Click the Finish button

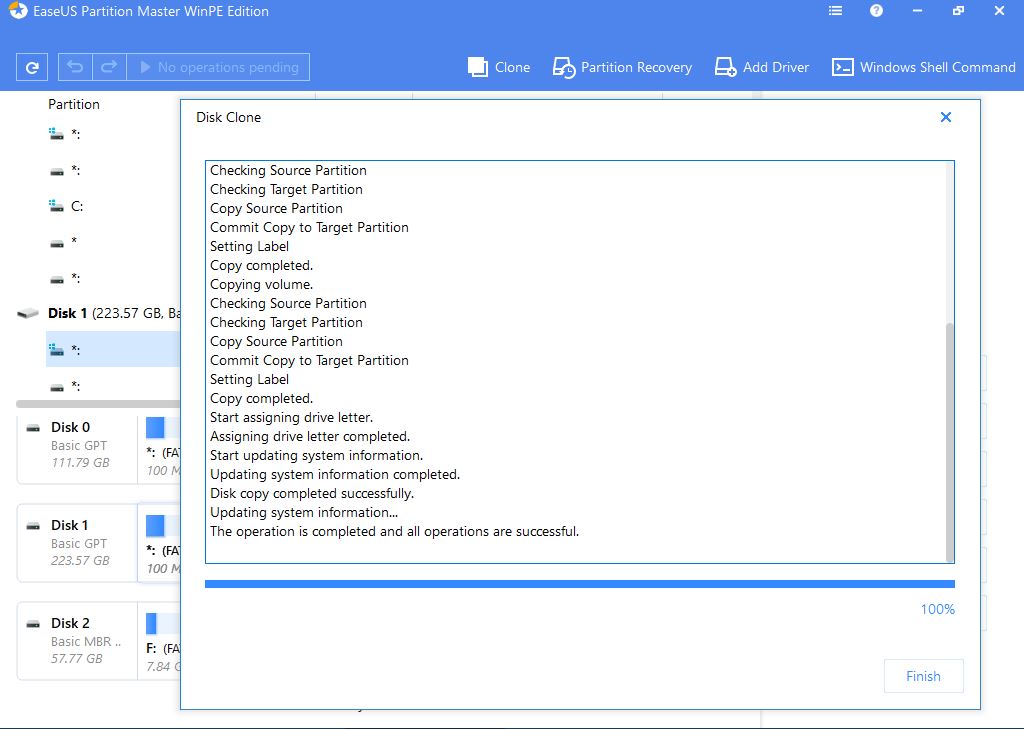[x=923, y=676]
